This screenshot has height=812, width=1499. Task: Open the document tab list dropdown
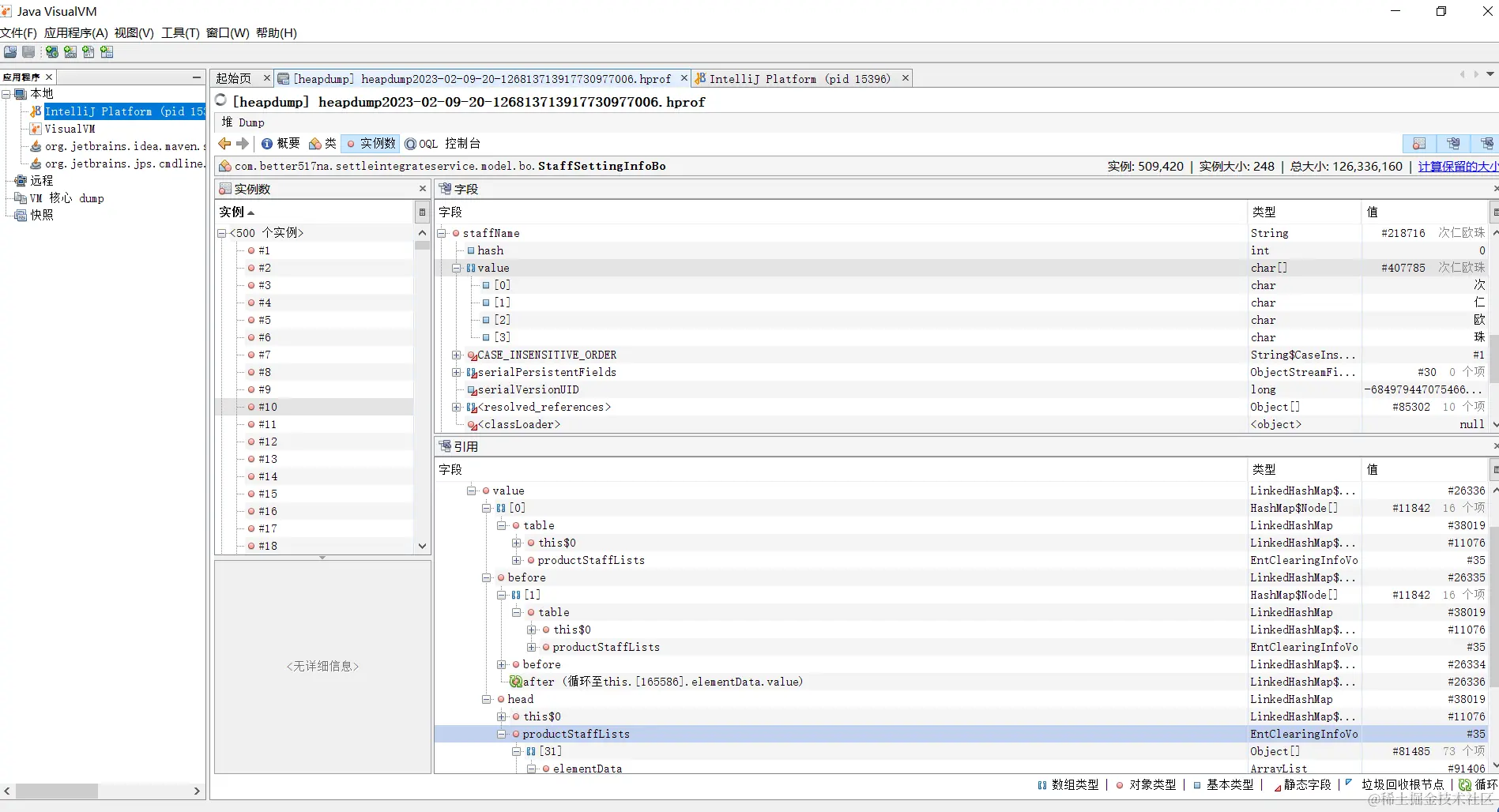point(1490,74)
